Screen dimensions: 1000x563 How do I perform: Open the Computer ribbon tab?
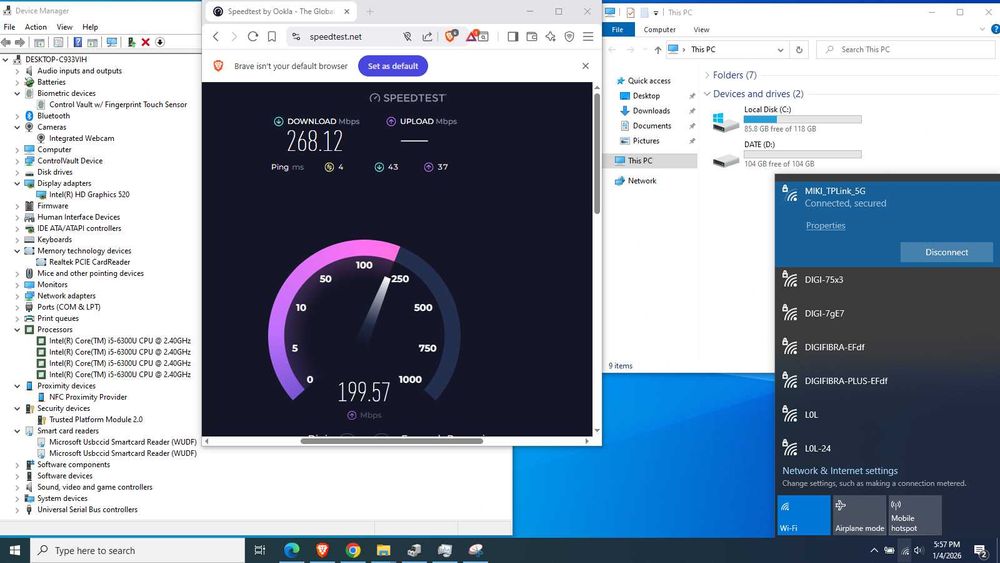(x=659, y=29)
